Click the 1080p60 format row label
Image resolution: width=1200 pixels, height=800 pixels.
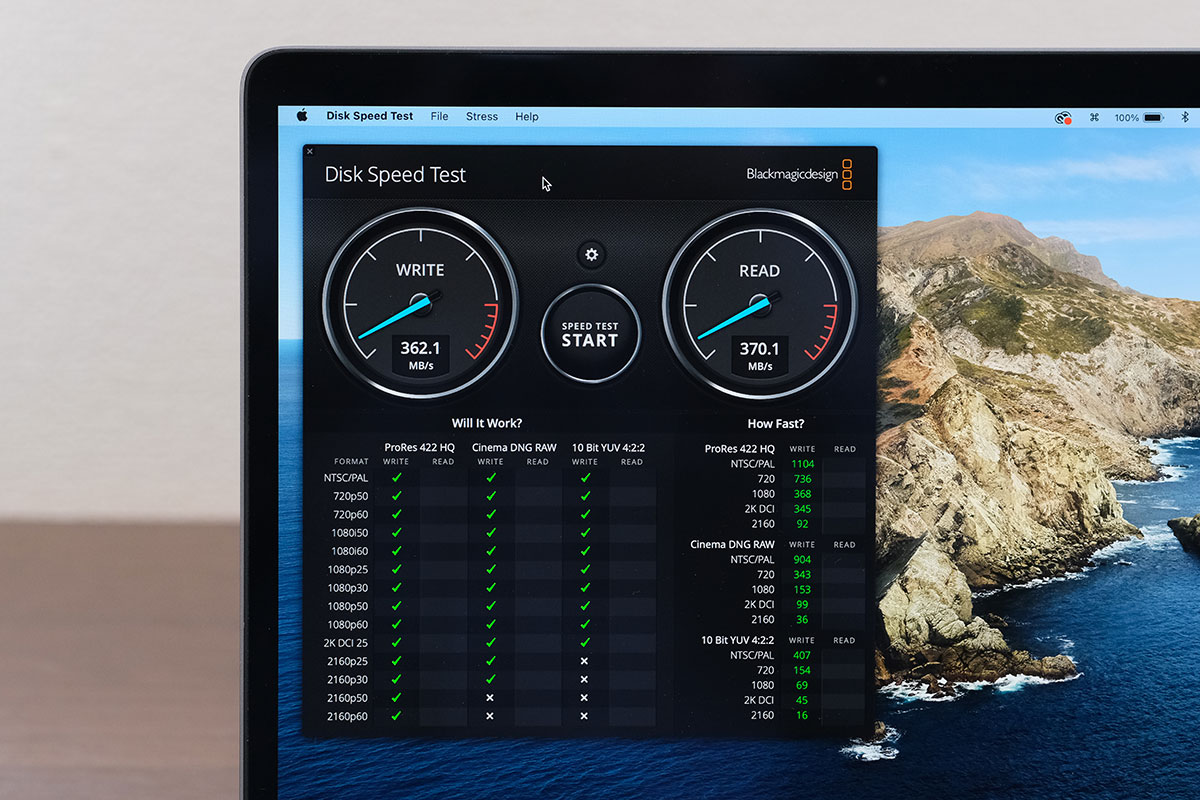[348, 624]
